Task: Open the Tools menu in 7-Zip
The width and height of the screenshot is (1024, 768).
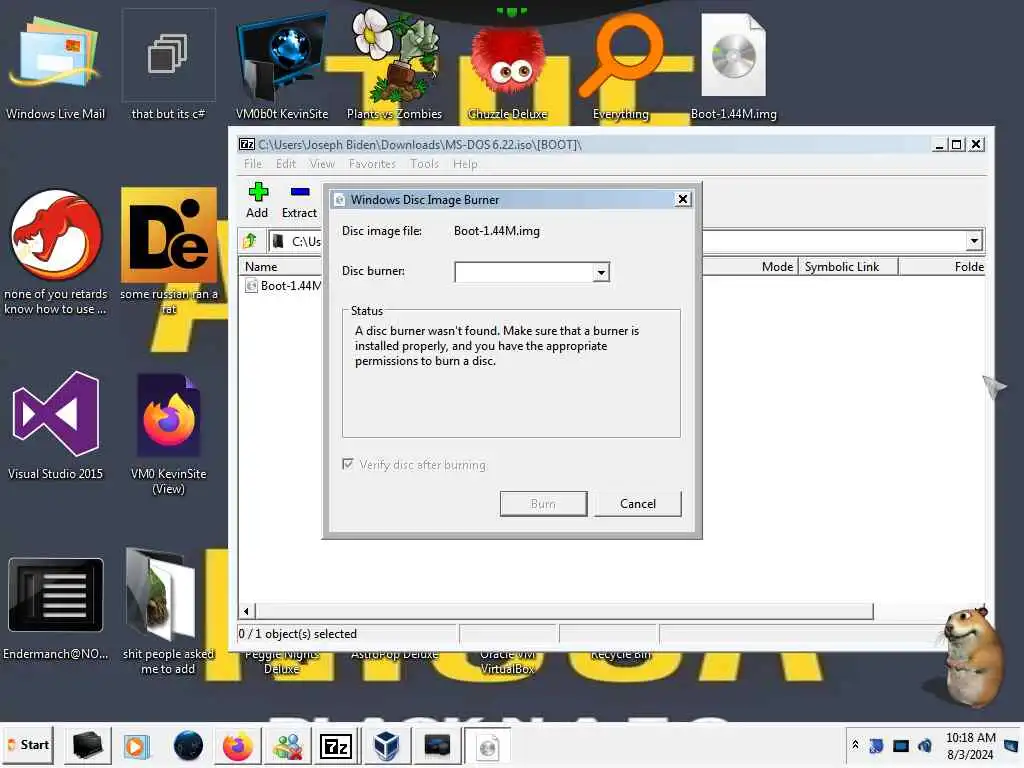Action: point(424,164)
